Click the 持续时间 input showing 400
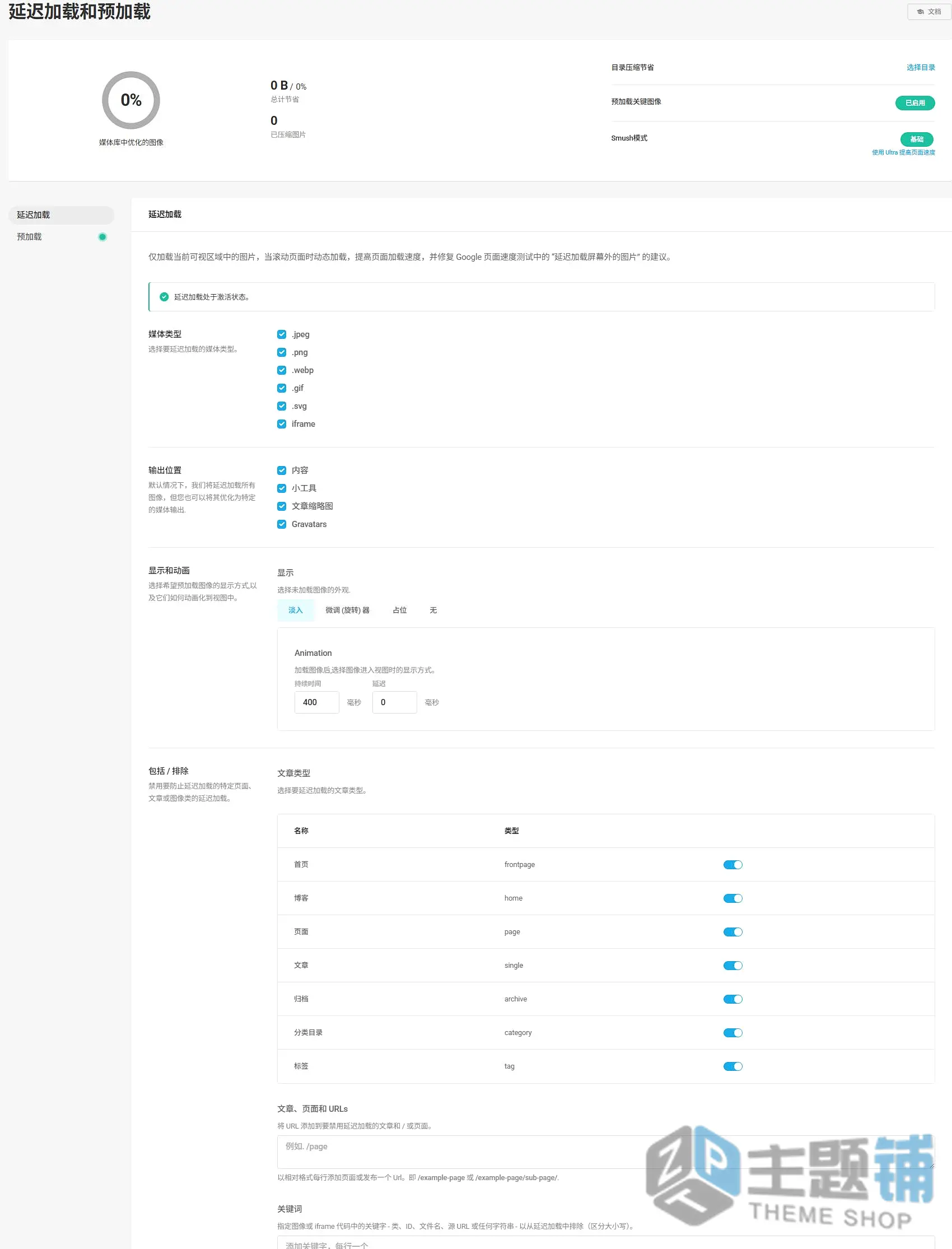 317,702
